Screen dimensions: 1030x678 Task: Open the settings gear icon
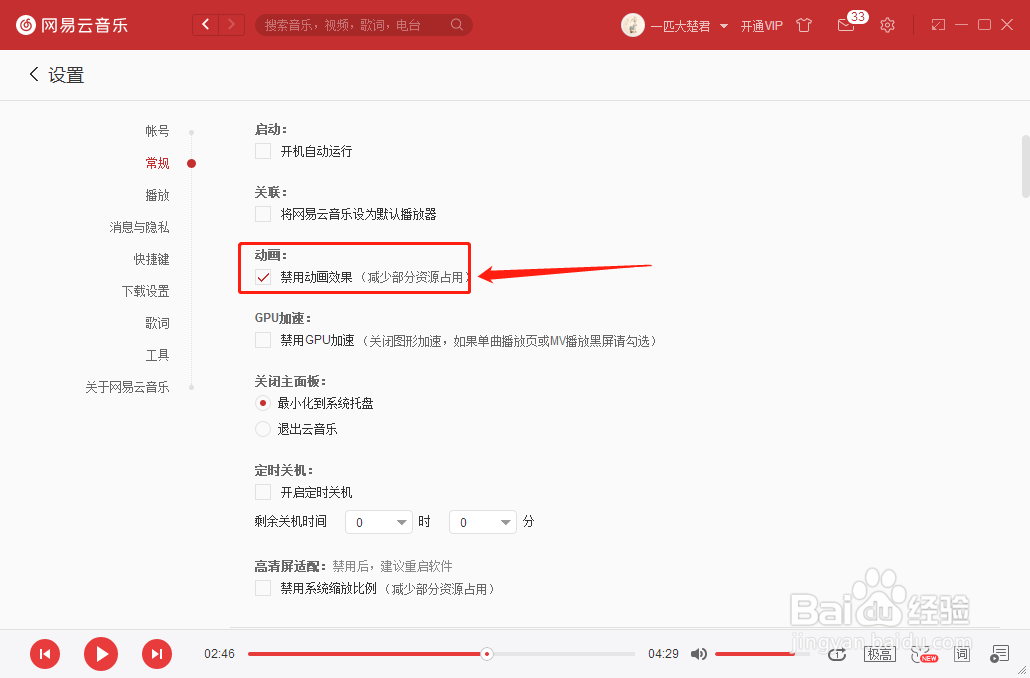[x=887, y=25]
